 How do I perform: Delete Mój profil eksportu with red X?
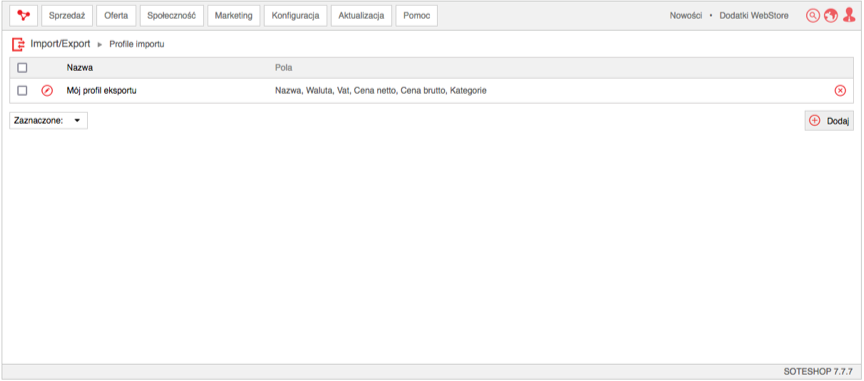coord(840,91)
